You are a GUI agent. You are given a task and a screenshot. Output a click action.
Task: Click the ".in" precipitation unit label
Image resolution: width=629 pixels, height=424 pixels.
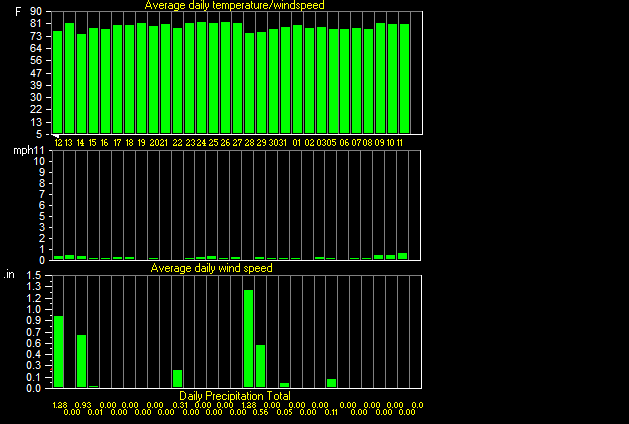(x=9, y=275)
